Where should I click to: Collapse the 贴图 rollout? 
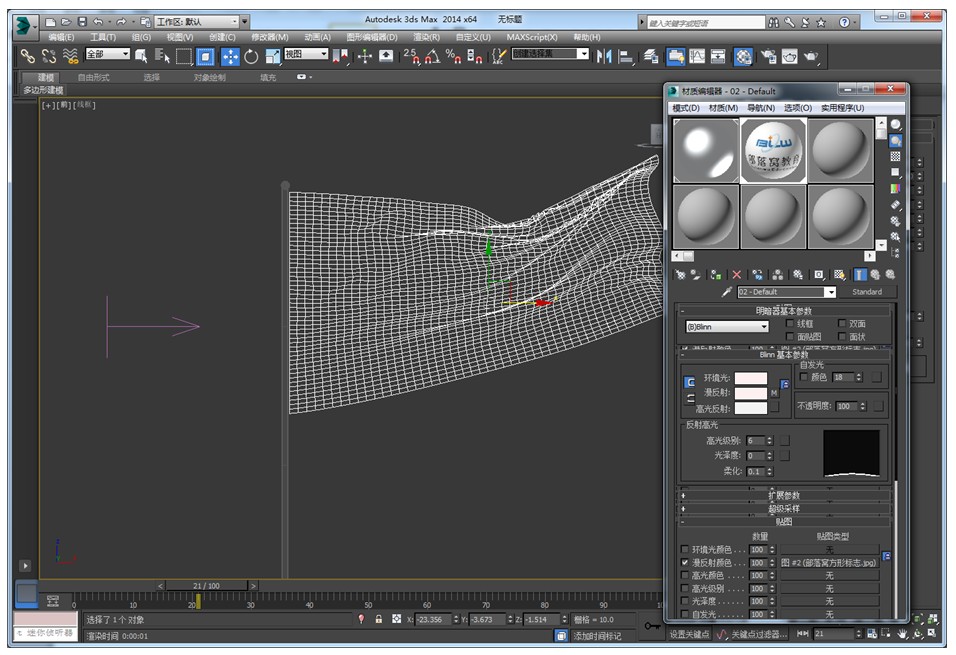(785, 522)
